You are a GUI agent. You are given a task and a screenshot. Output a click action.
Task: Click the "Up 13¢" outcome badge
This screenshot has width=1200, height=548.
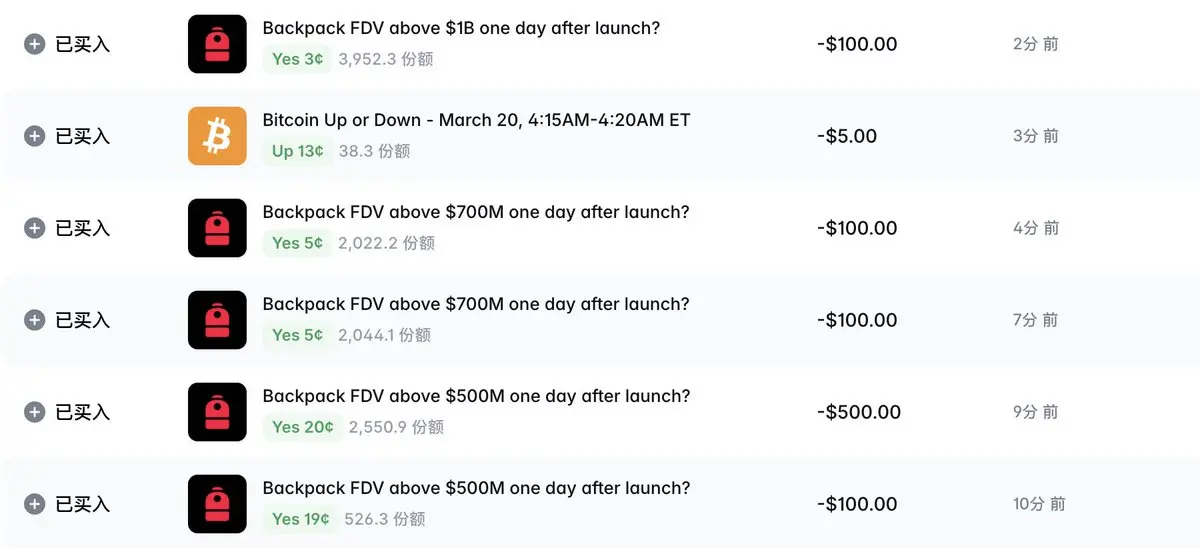coord(298,151)
